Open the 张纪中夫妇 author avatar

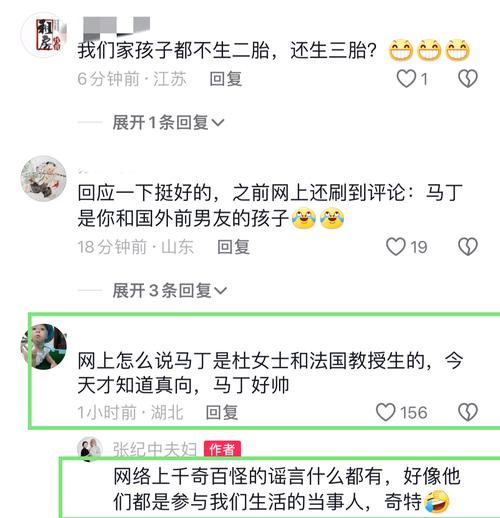point(89,448)
